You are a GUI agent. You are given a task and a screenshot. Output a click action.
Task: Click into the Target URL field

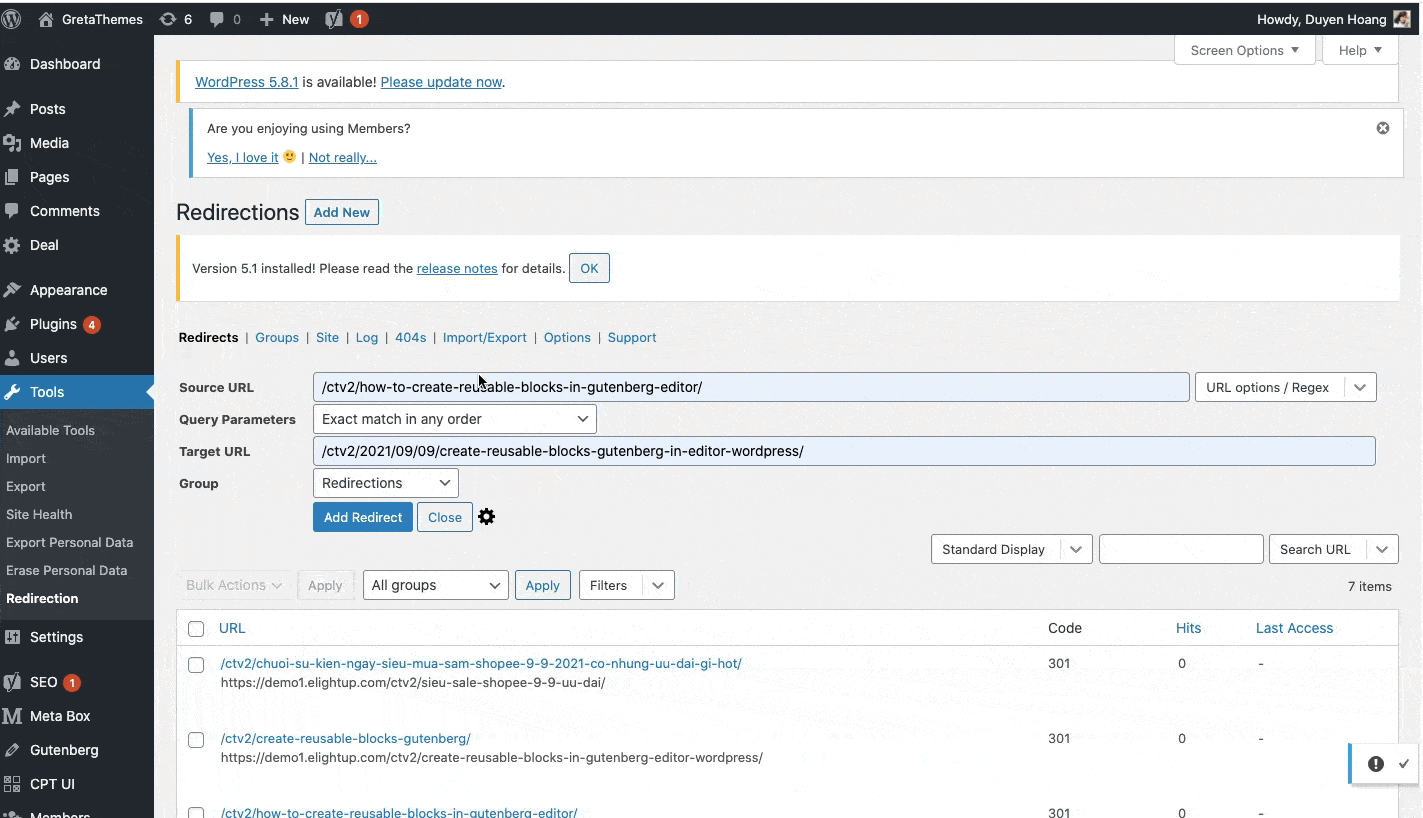point(844,451)
